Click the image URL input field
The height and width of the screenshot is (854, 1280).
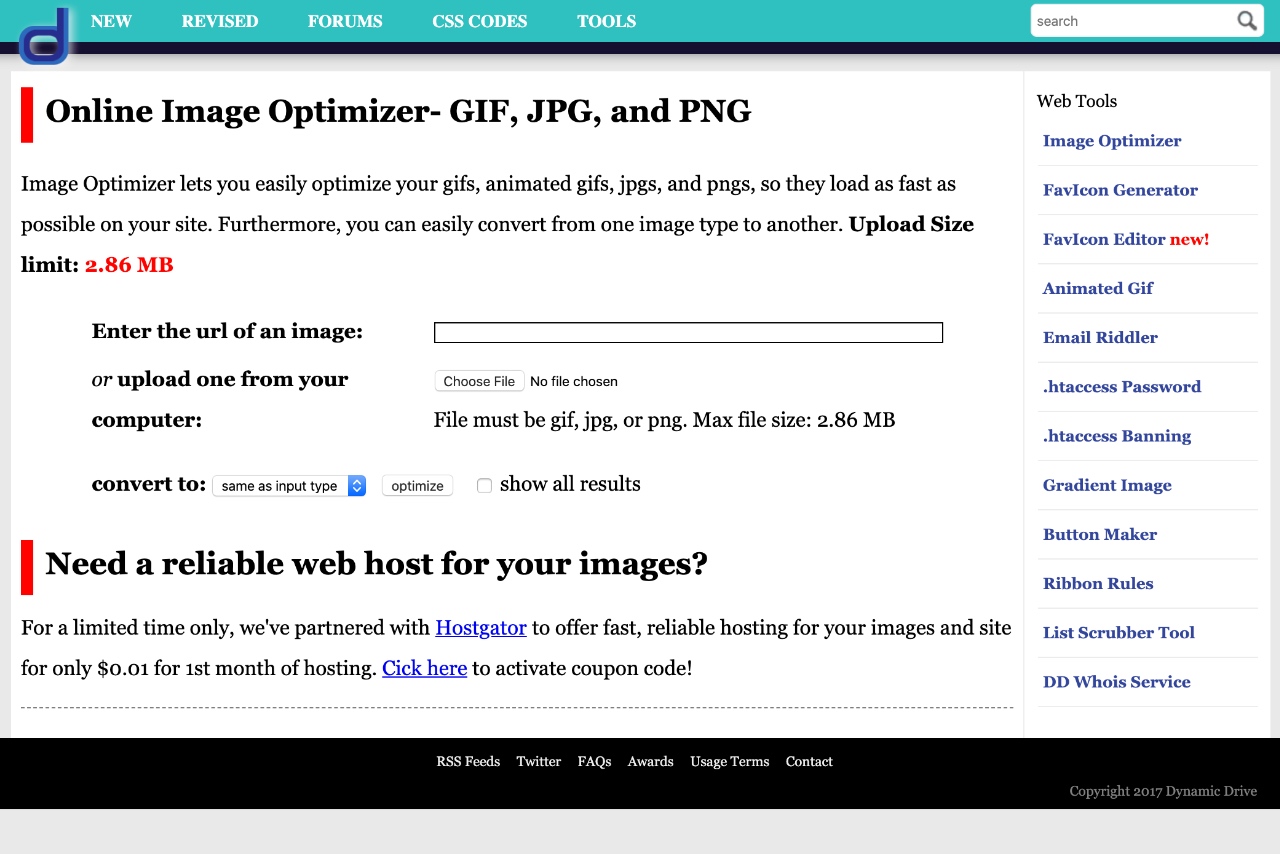click(x=688, y=333)
